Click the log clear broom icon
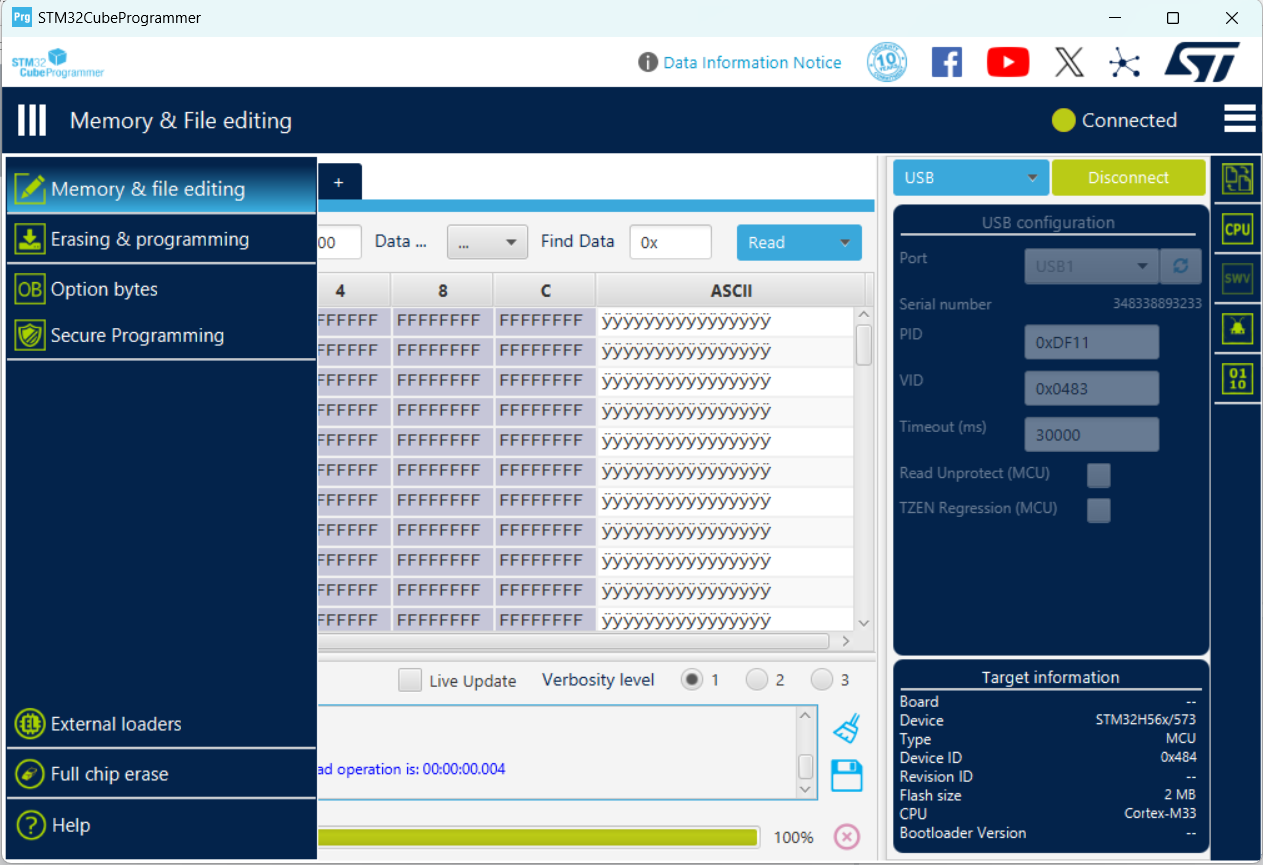The image size is (1263, 865). pyautogui.click(x=846, y=729)
